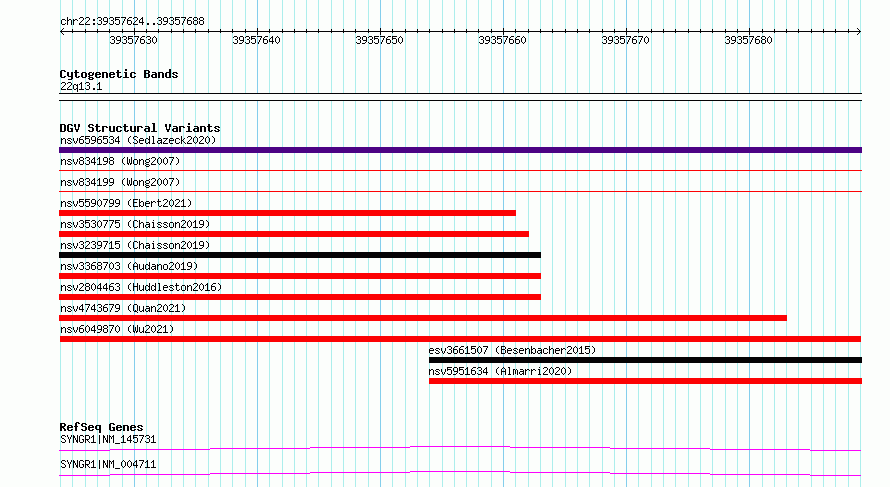Open the nsv2804463 (Huddleston2016) label

click(x=141, y=287)
